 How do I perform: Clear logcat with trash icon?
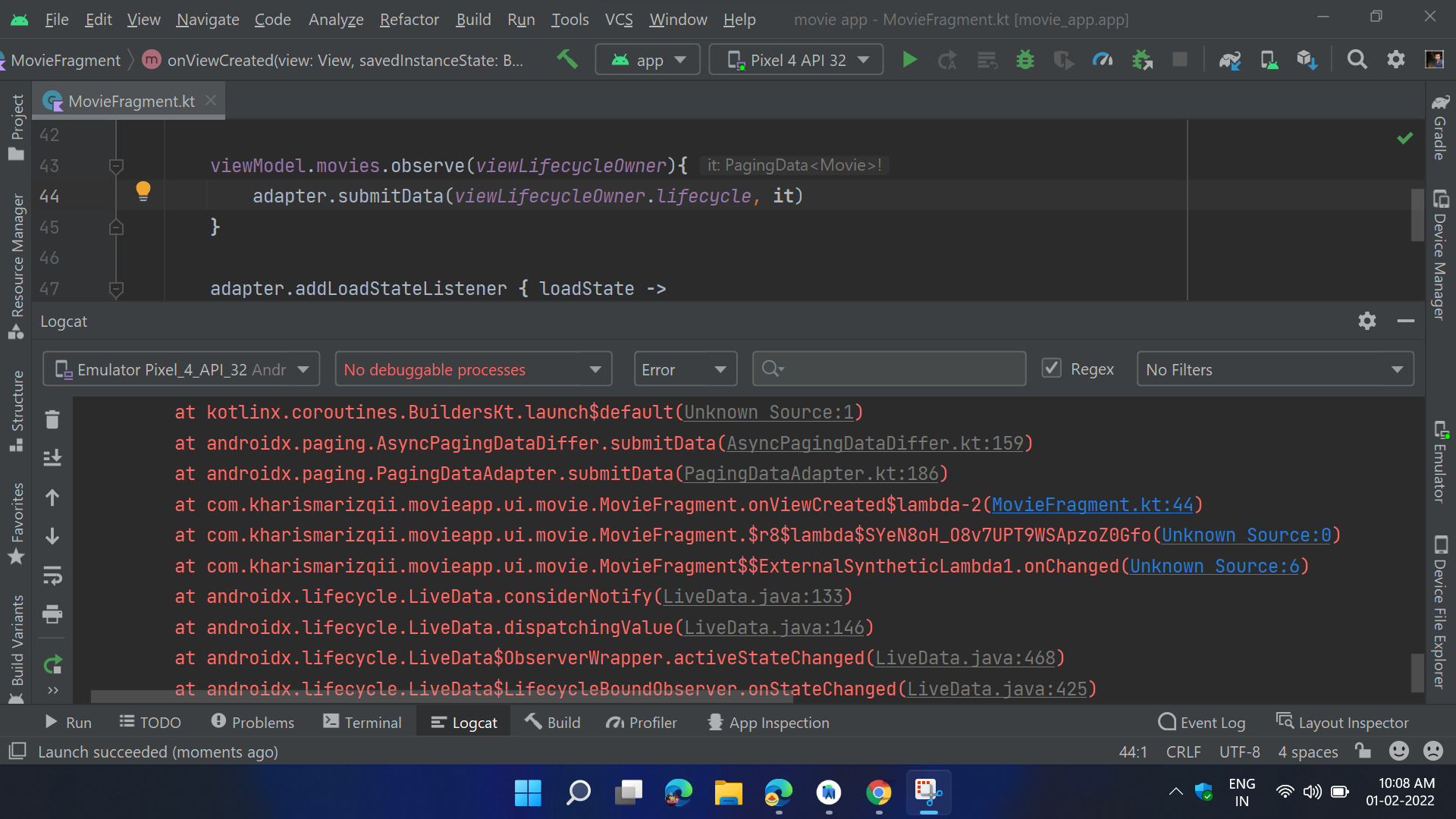coord(52,419)
